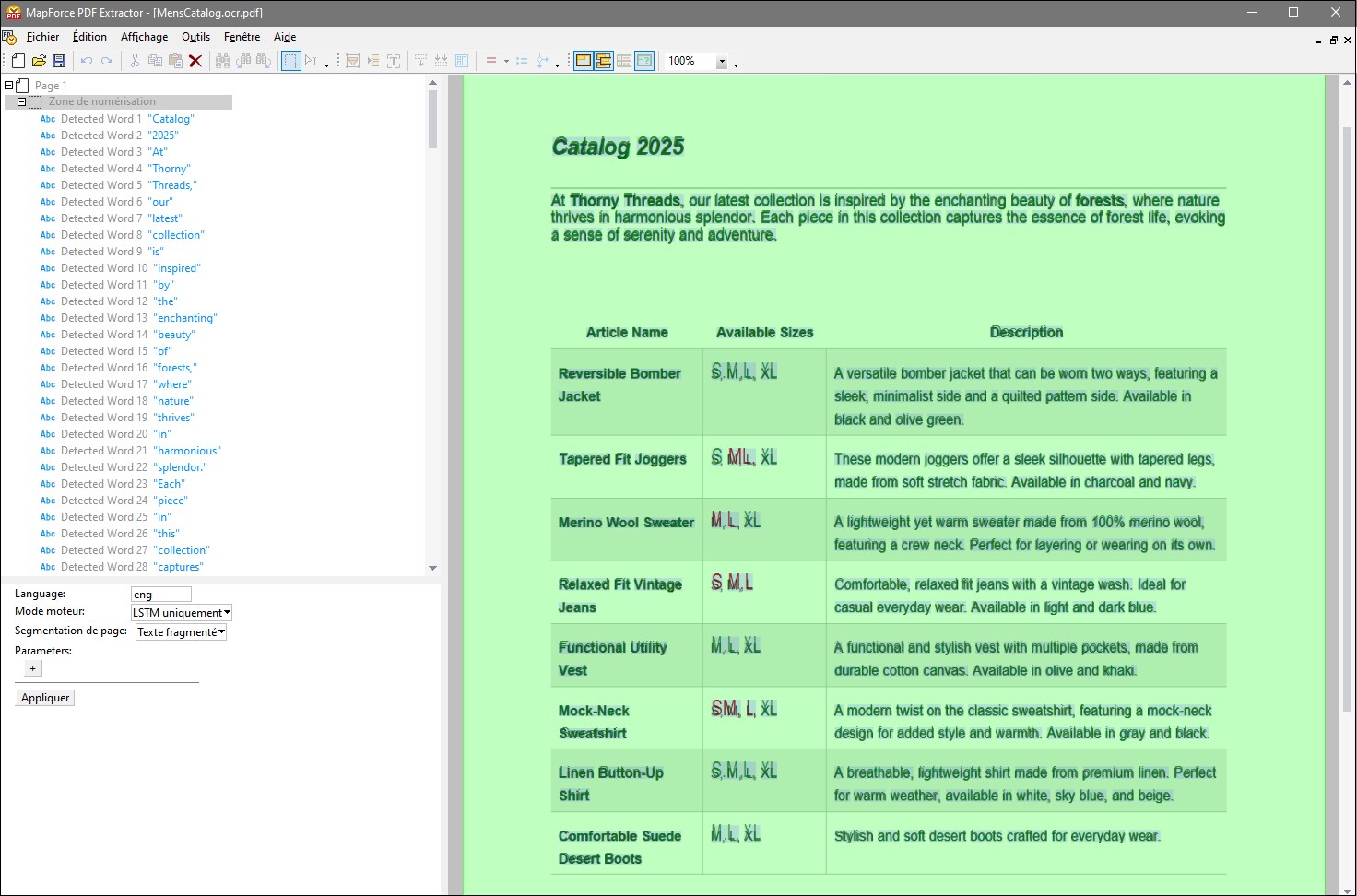Viewport: 1357px width, 896px height.
Task: Select the rectangle selection tool
Action: click(290, 61)
